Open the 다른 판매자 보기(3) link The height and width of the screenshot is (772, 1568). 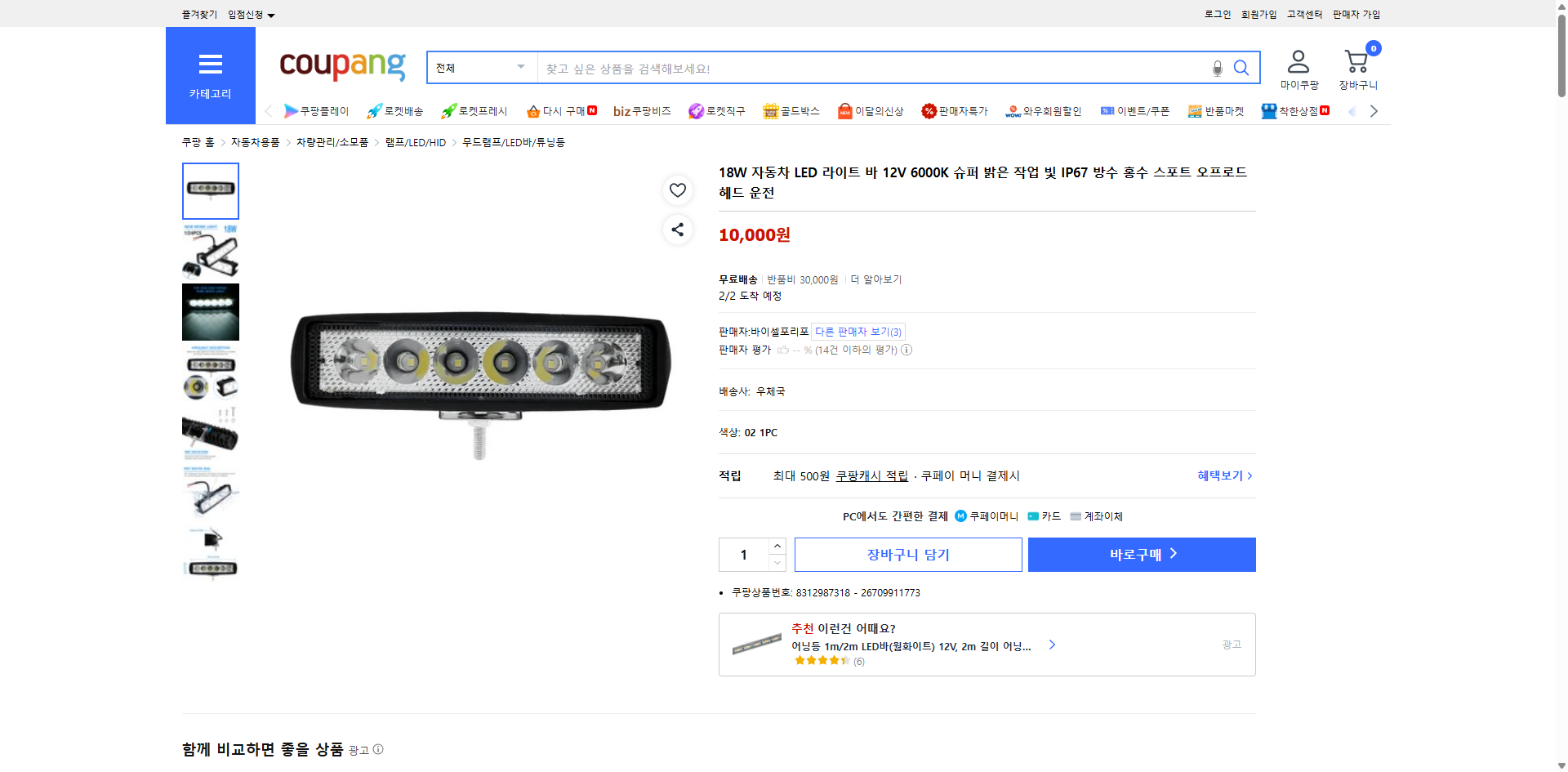coord(857,331)
